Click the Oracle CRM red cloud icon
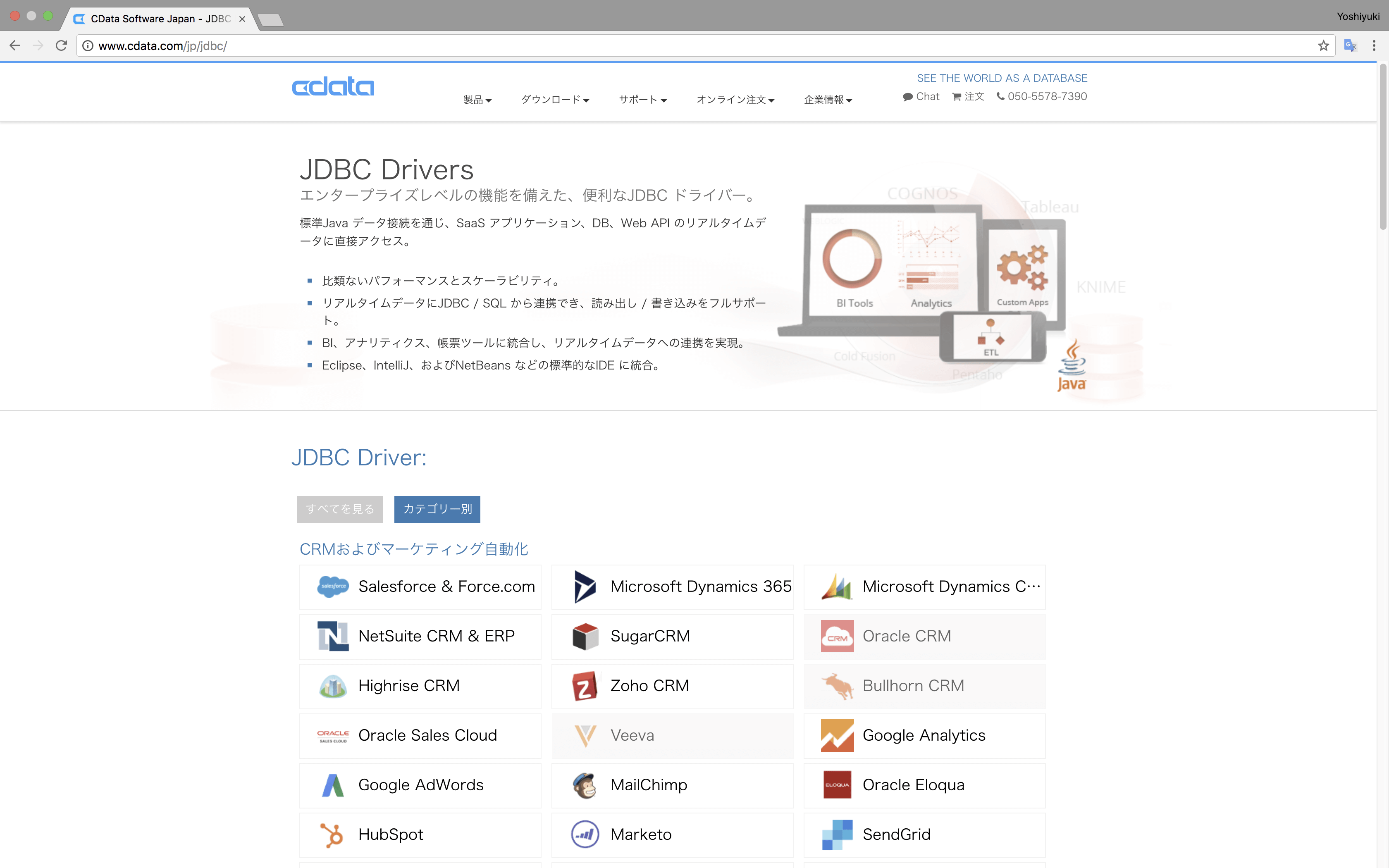1389x868 pixels. [x=837, y=636]
